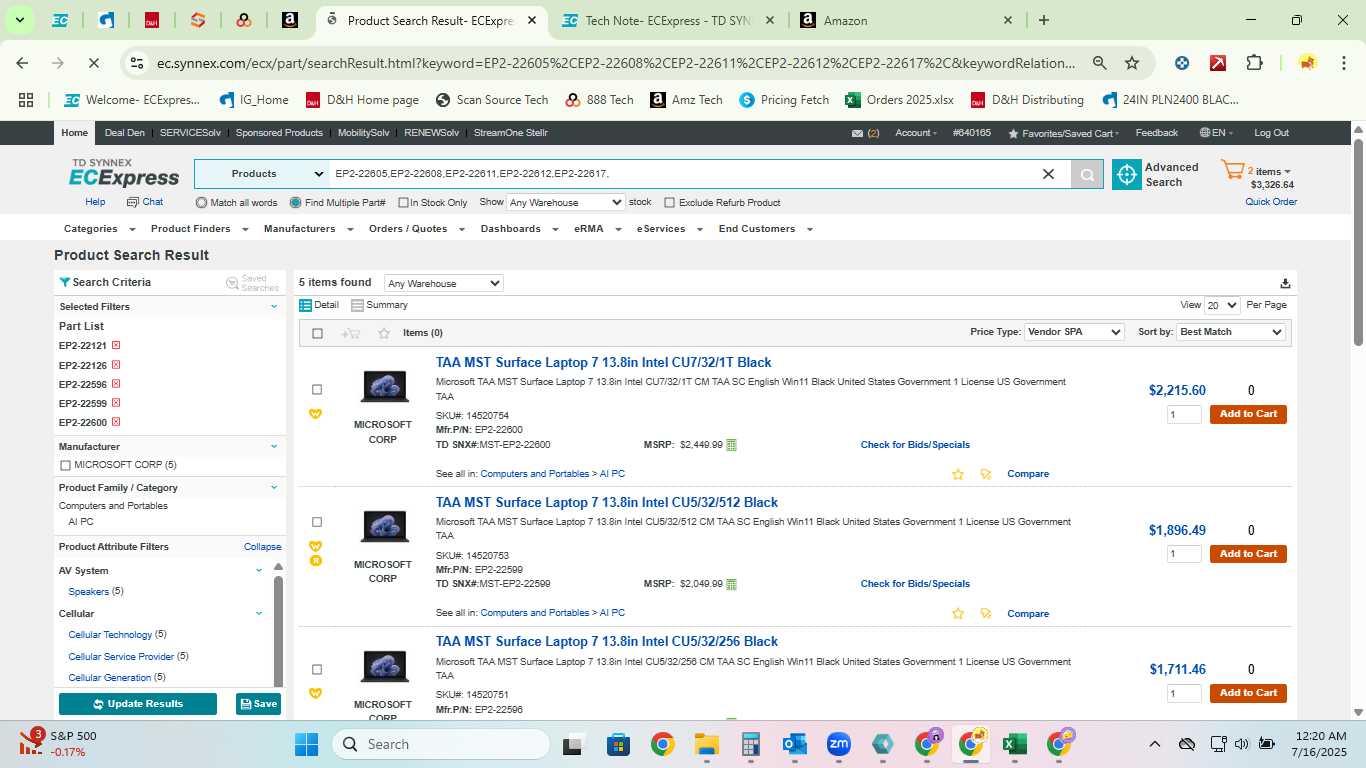Open the Manufacturers menu
This screenshot has width=1366, height=768.
tap(308, 229)
